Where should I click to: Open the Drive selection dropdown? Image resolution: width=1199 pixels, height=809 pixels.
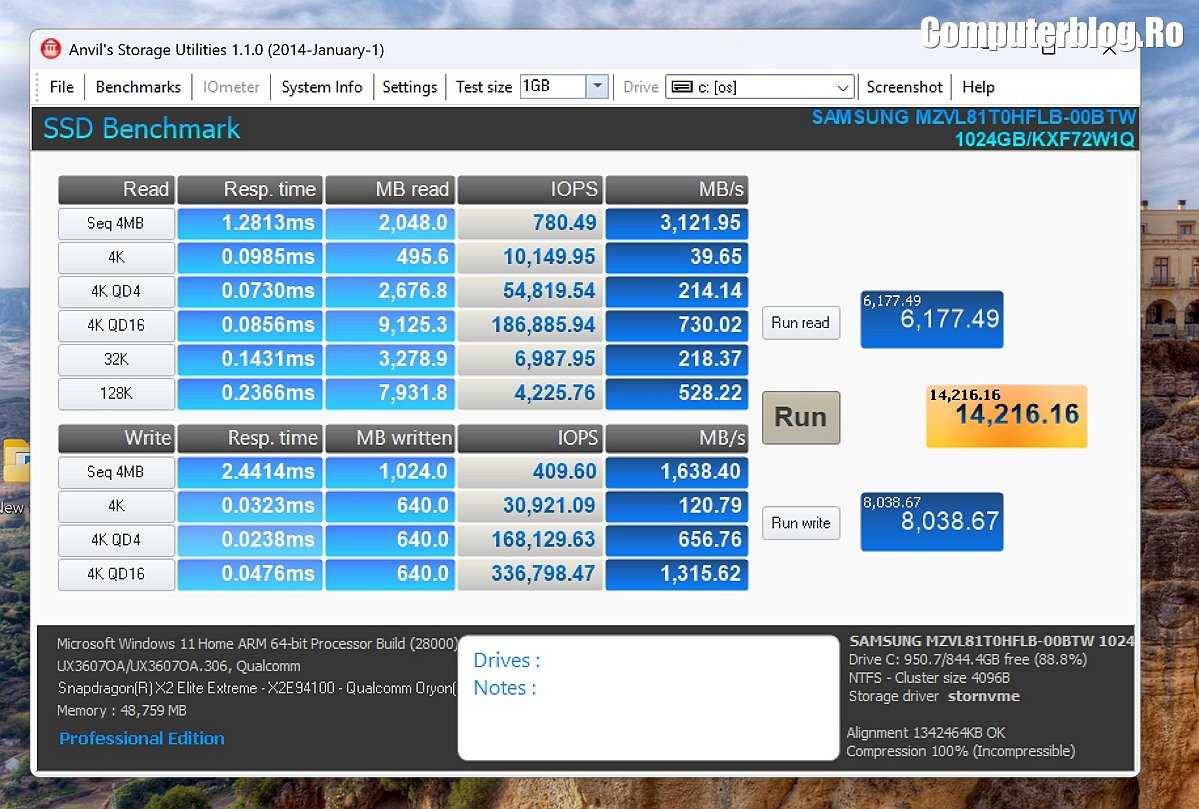(844, 87)
